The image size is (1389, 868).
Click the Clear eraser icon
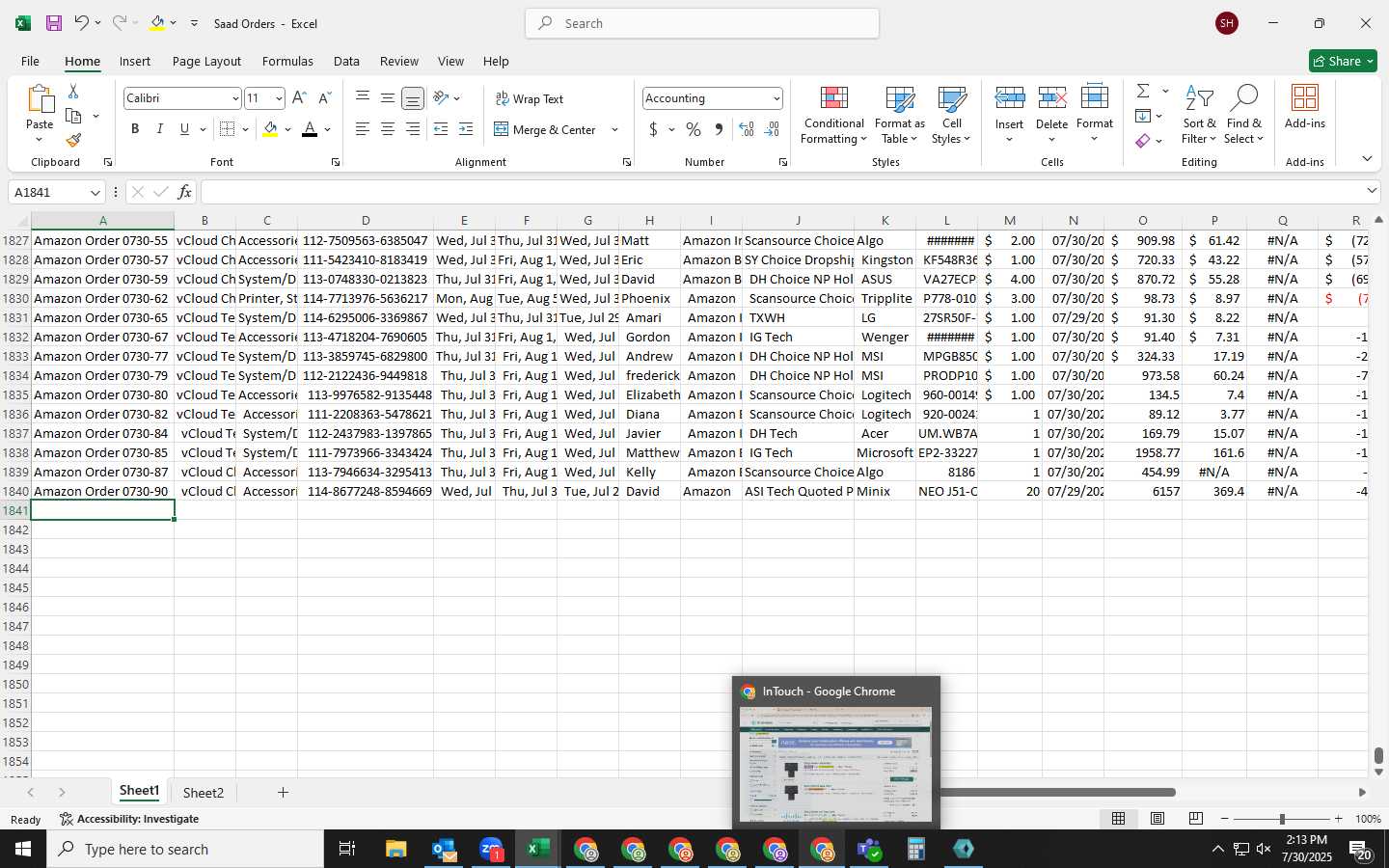tap(1143, 141)
